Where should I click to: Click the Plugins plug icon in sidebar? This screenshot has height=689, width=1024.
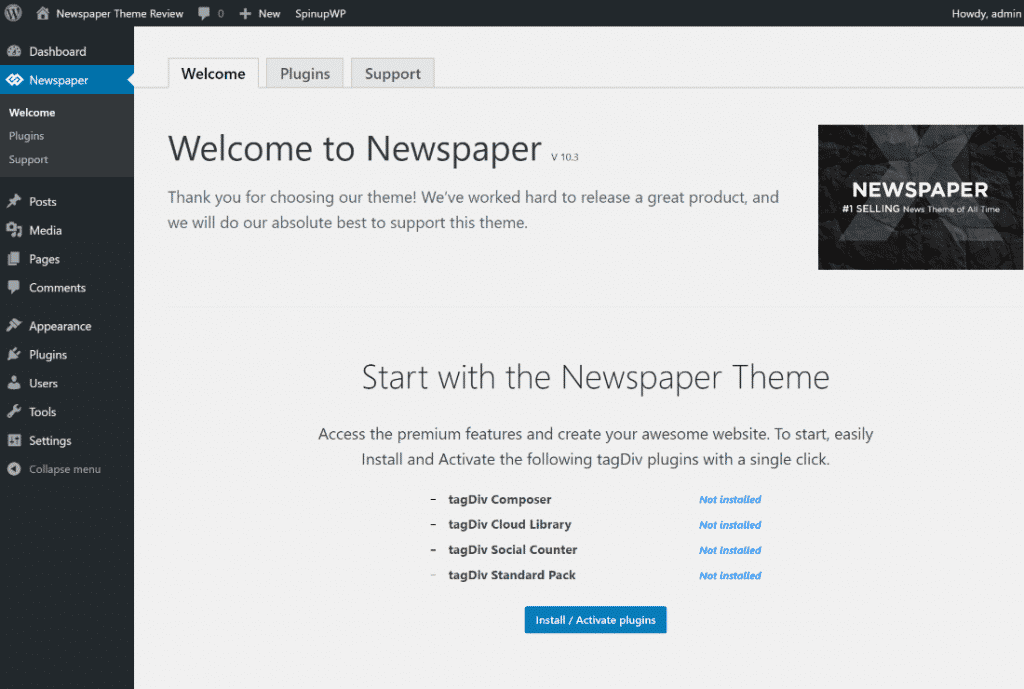(x=14, y=354)
